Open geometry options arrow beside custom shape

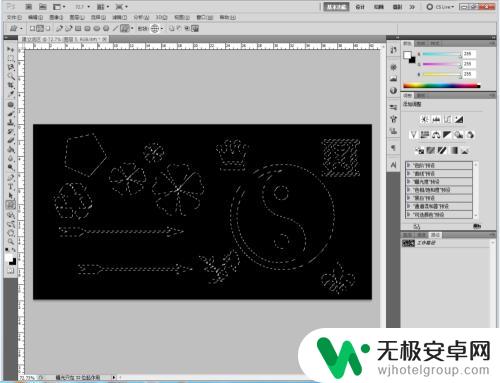[132, 29]
